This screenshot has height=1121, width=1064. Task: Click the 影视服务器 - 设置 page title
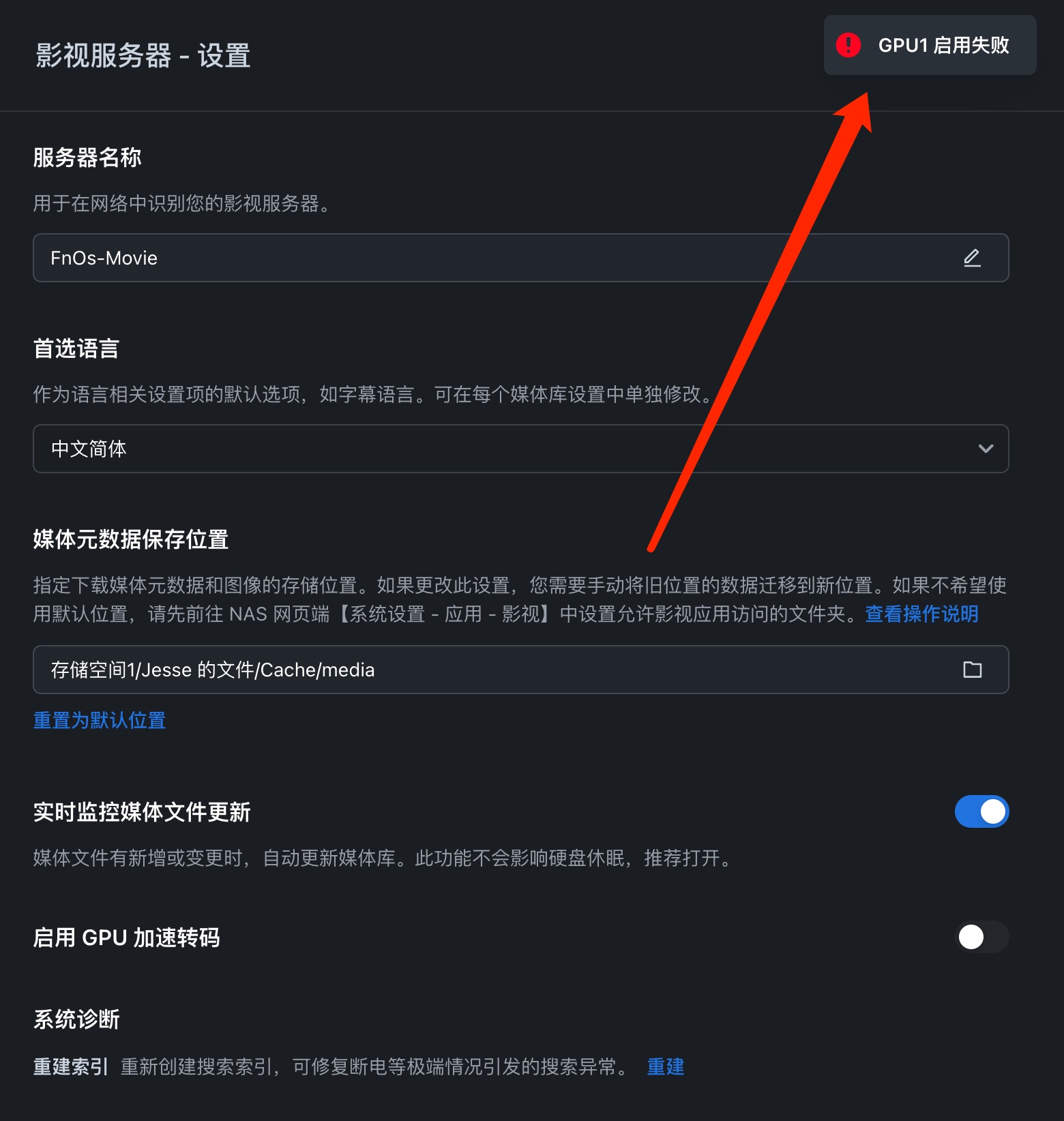click(143, 56)
